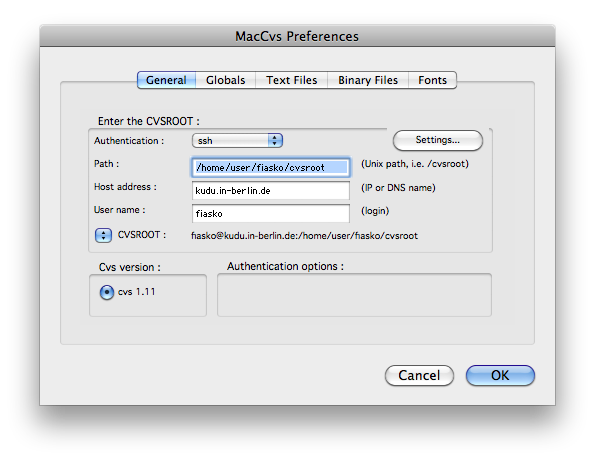Click the Settings... button

point(438,140)
